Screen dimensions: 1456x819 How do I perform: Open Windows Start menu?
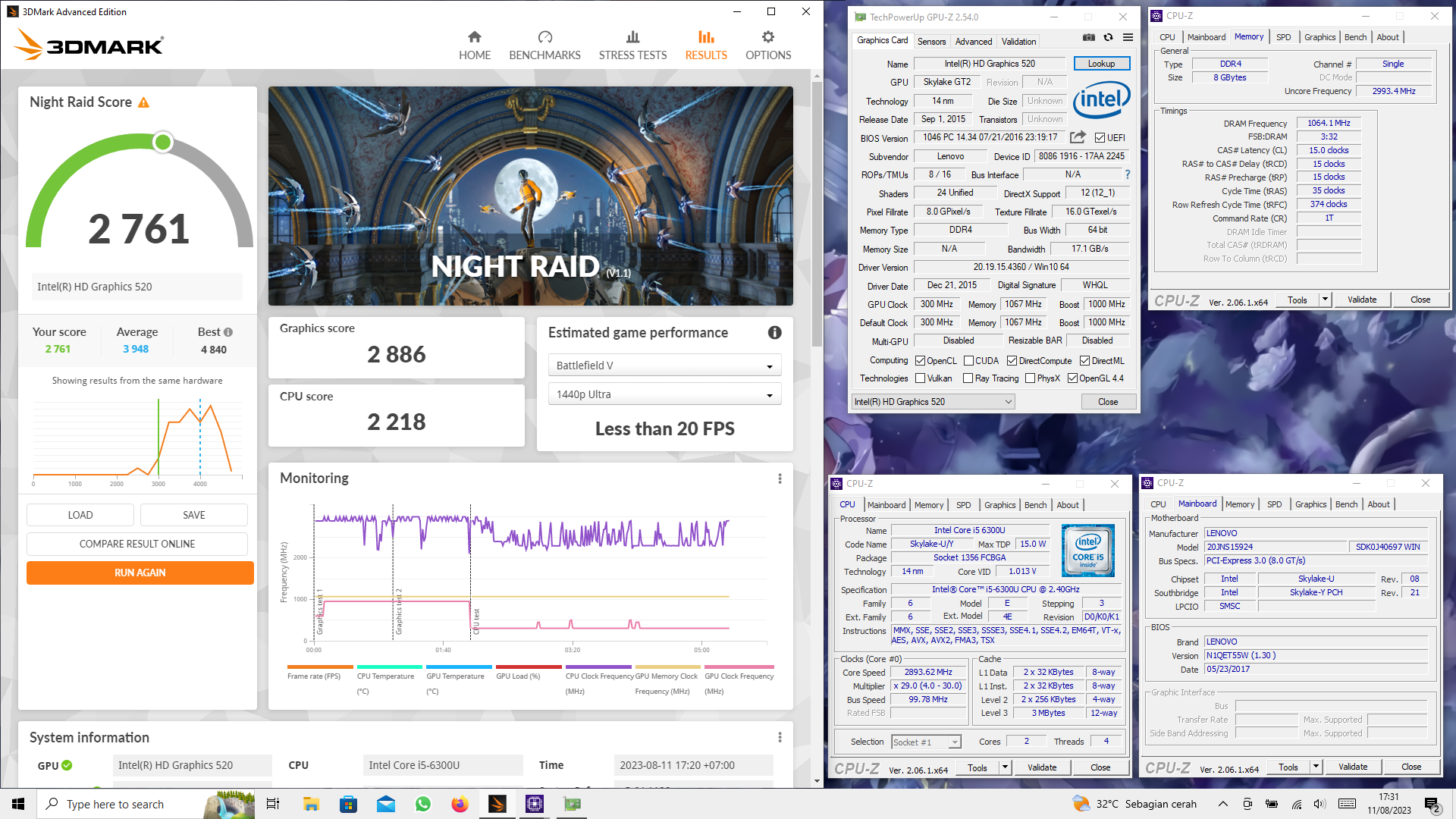tap(18, 804)
